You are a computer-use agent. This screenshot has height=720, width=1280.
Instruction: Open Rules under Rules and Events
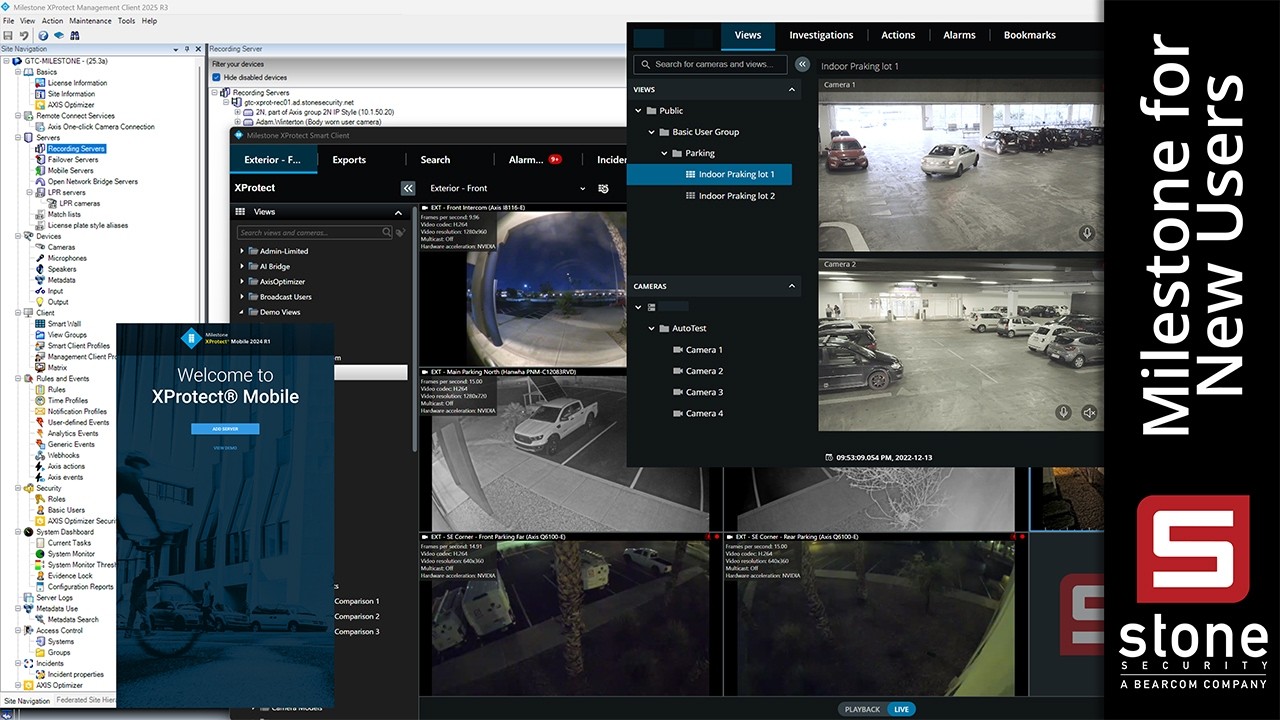pos(57,390)
